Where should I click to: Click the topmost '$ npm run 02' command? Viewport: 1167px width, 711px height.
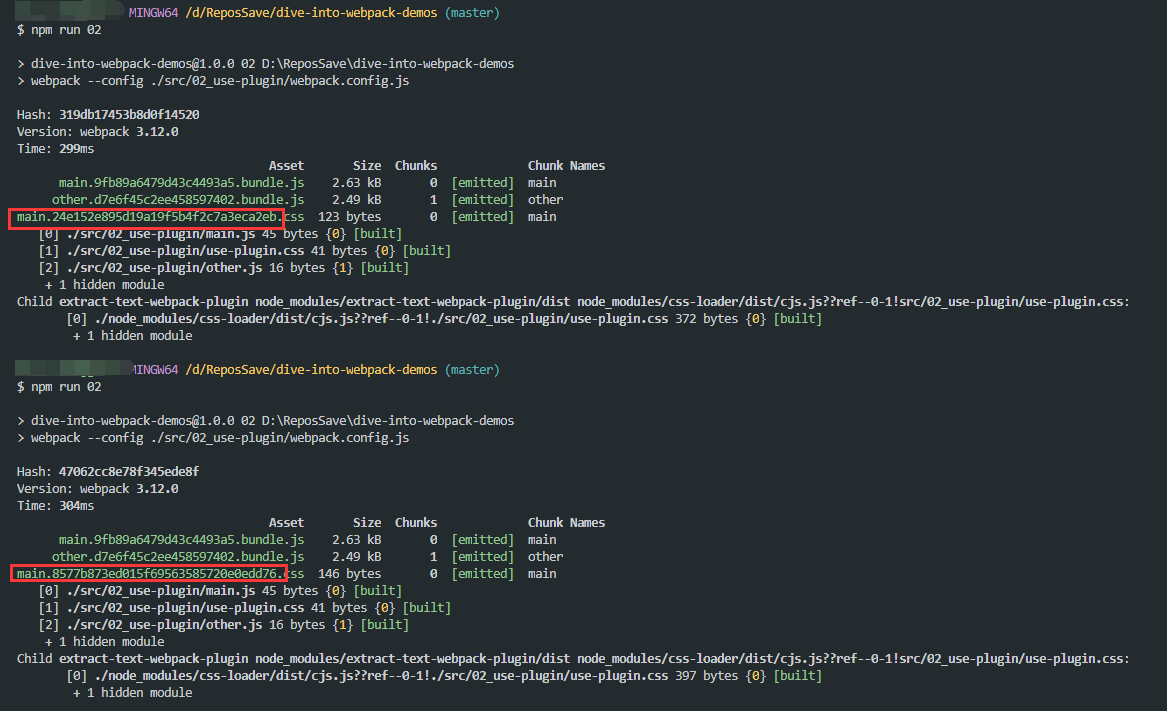[59, 30]
